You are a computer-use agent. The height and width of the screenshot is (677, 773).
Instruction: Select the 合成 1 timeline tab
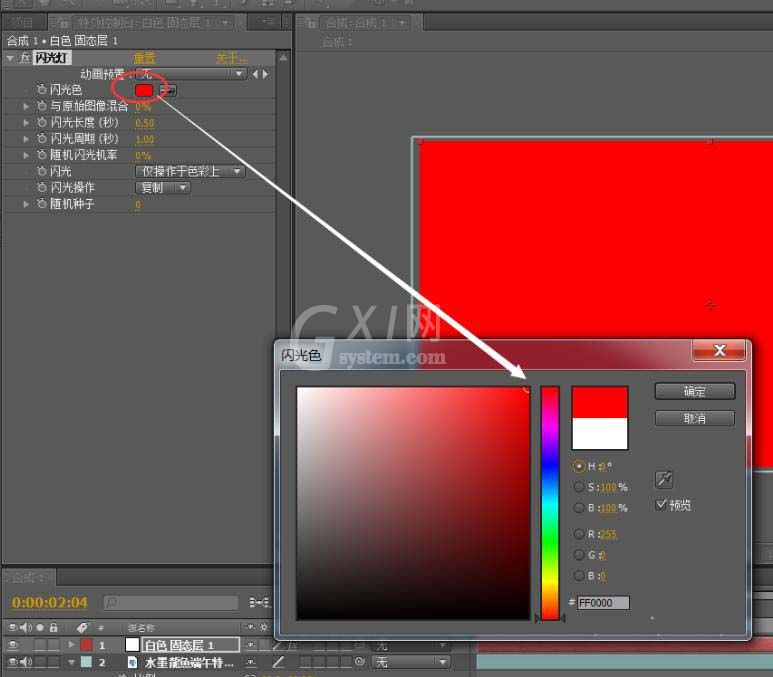click(x=30, y=577)
